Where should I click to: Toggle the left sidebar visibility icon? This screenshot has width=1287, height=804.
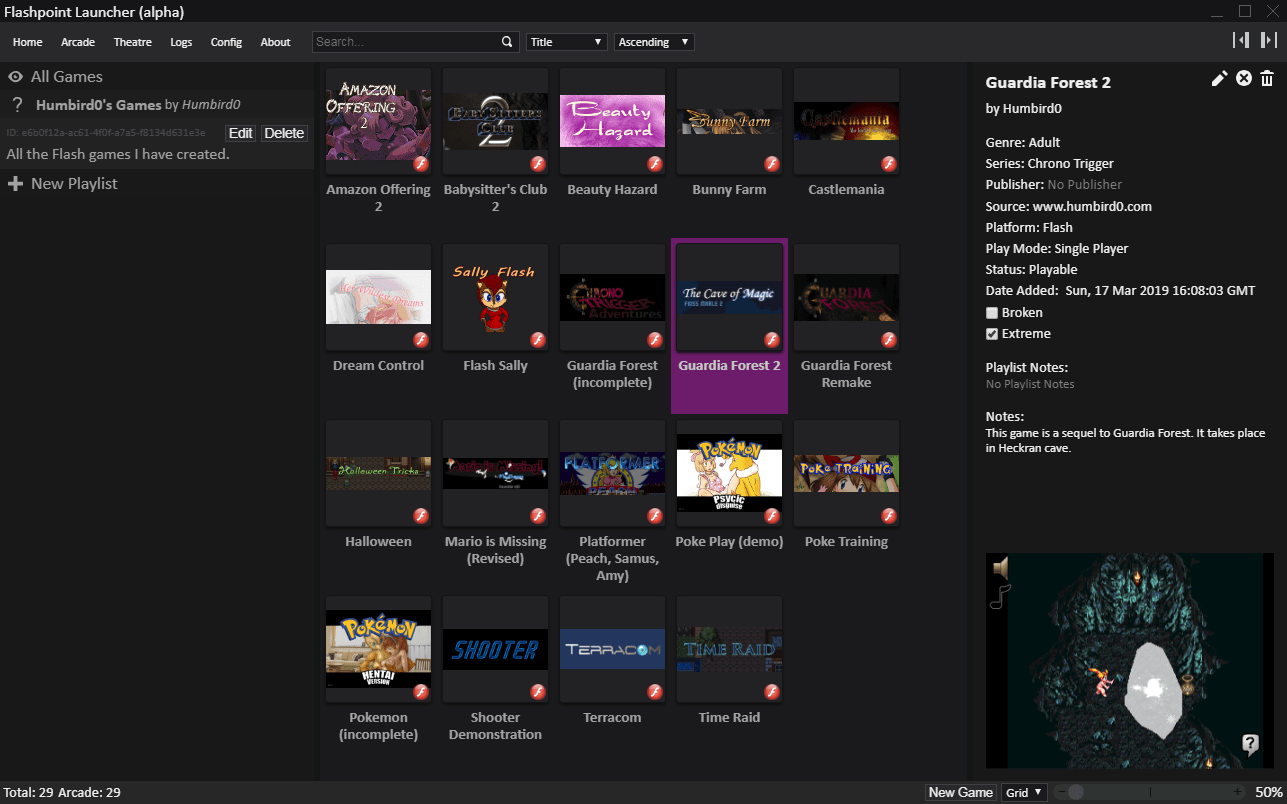1241,40
